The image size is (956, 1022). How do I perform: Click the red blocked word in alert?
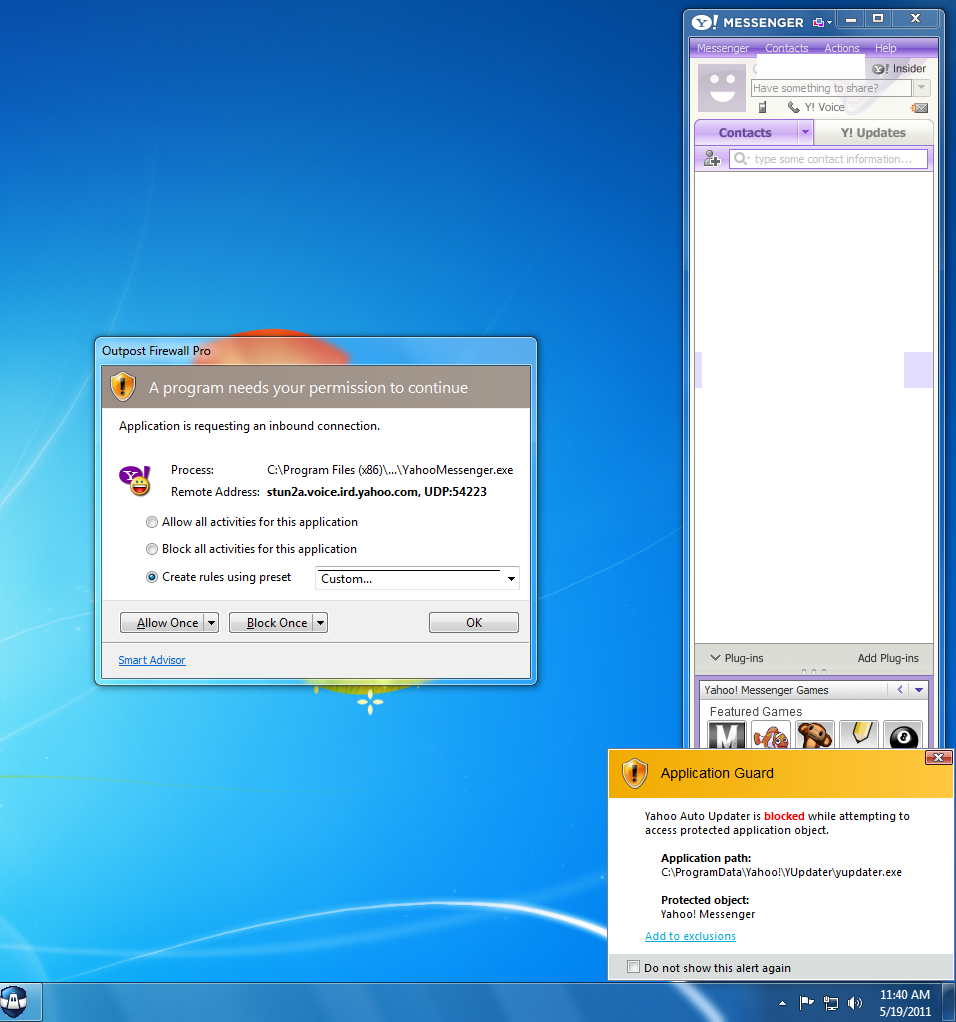click(x=784, y=816)
